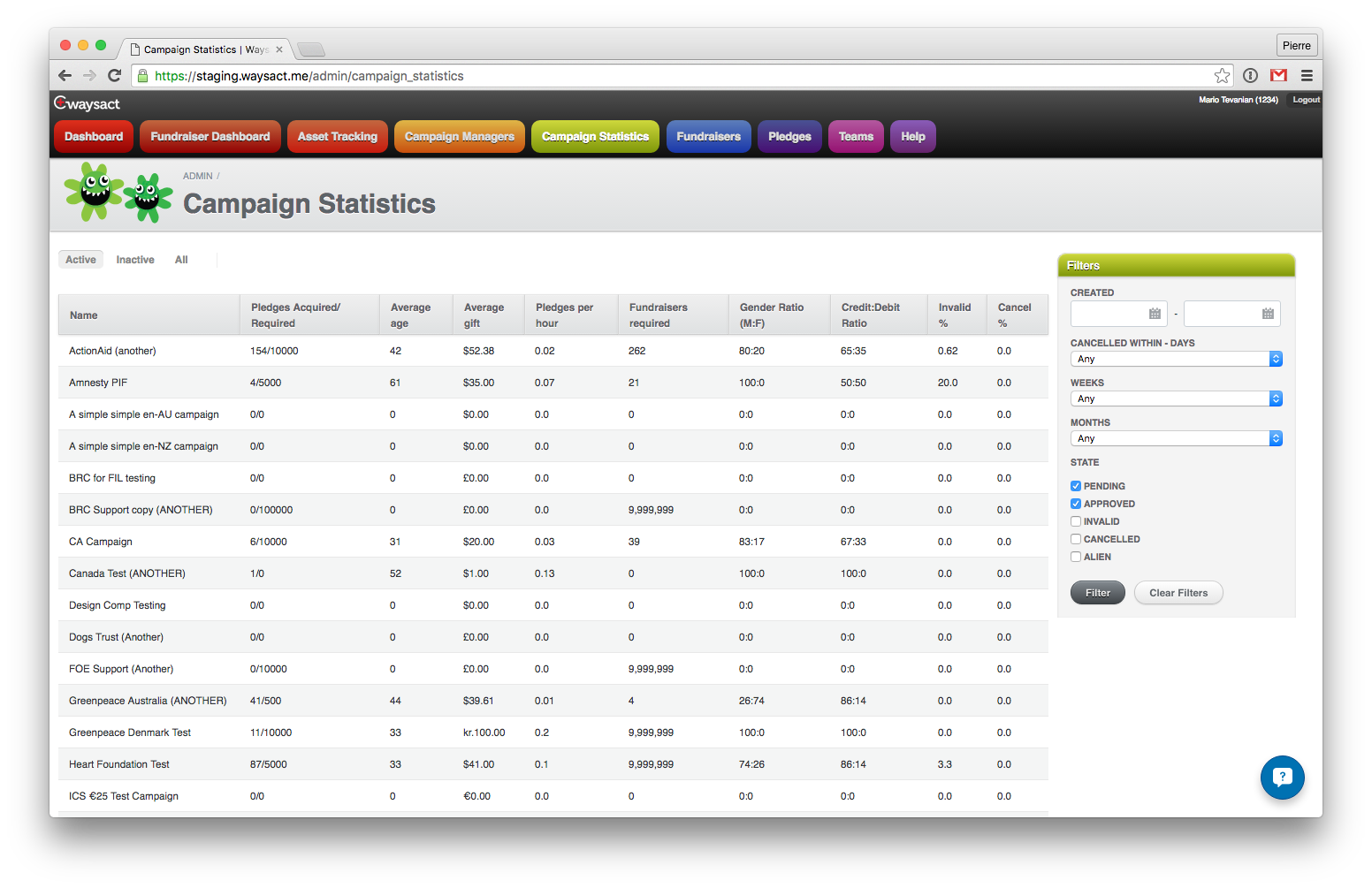This screenshot has width=1372, height=888.
Task: Bookmark the page with the star icon
Action: (x=1222, y=76)
